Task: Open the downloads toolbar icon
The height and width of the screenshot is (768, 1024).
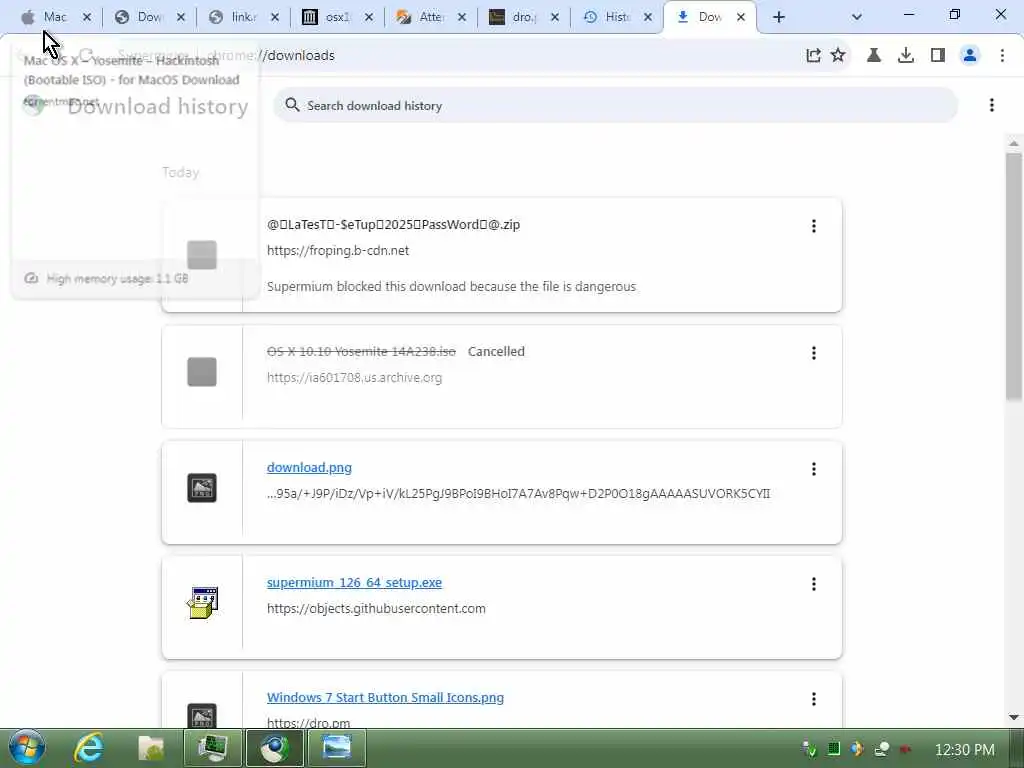Action: 906,56
